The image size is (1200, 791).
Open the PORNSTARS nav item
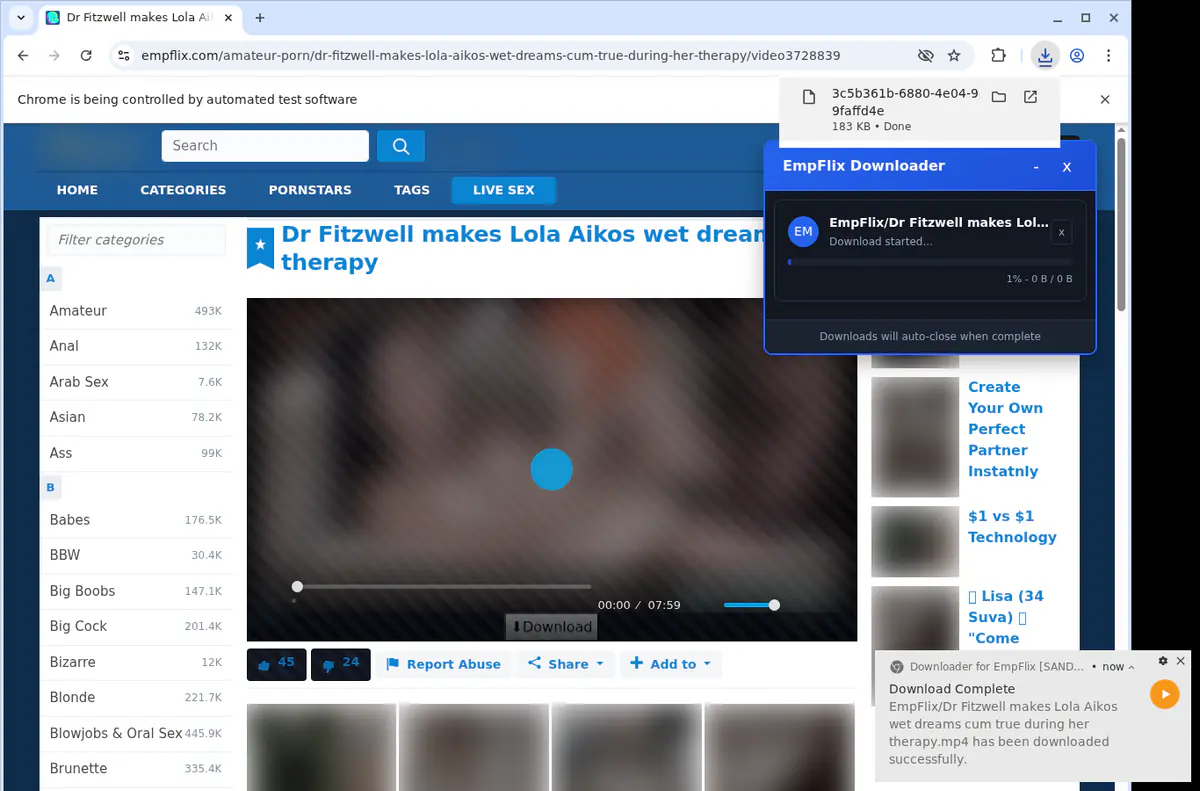pos(310,190)
